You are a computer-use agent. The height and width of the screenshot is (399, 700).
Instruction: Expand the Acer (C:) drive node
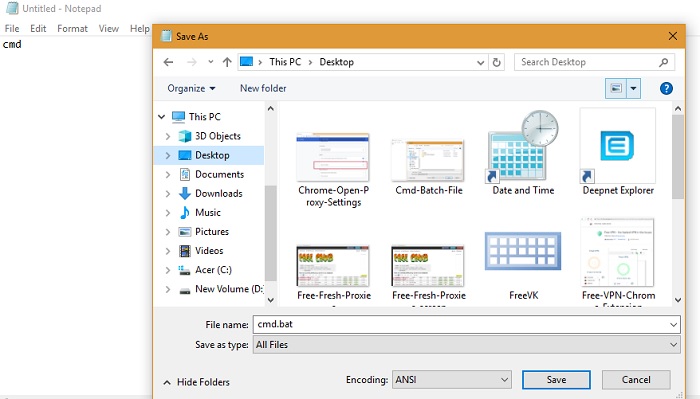click(x=168, y=270)
